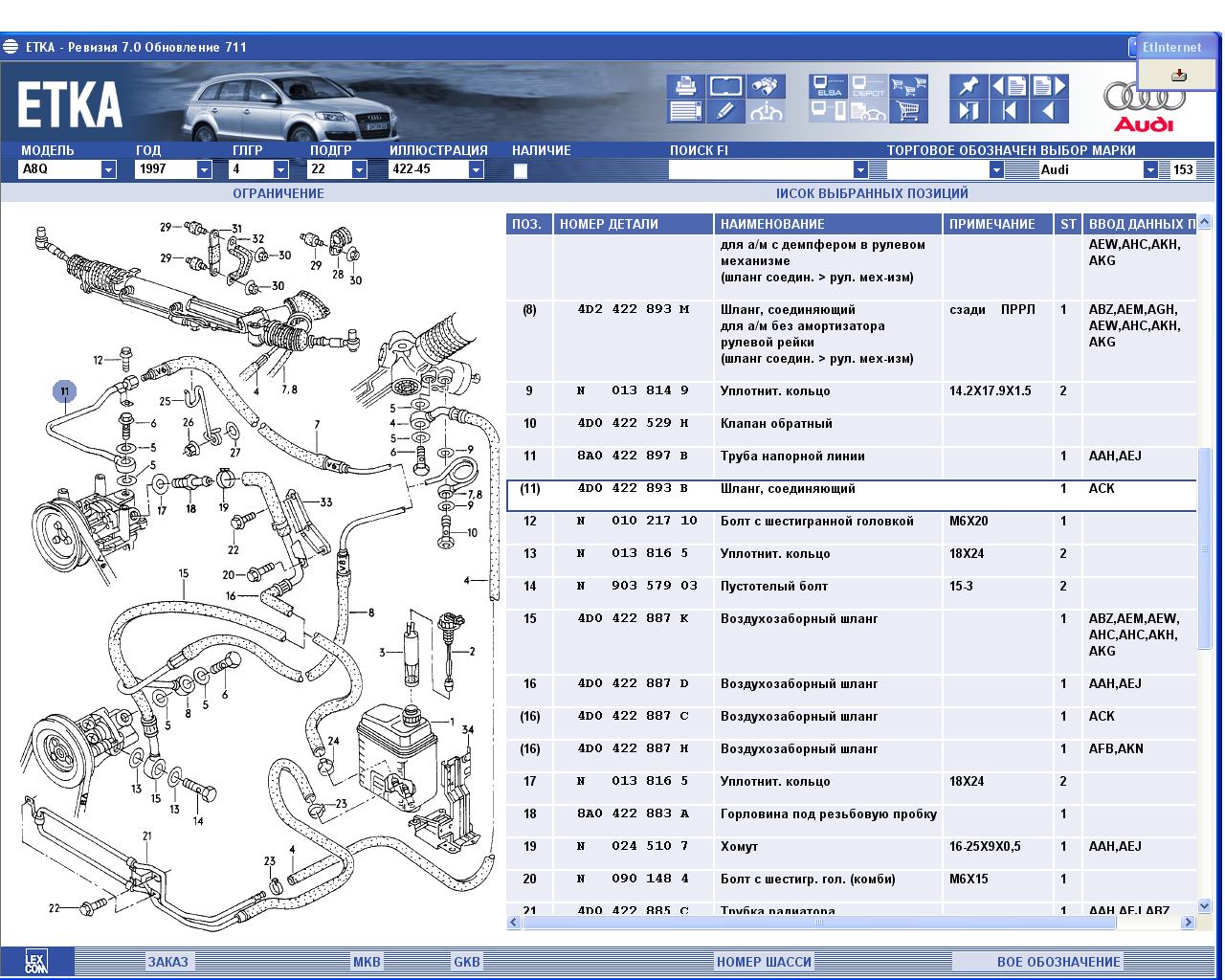Go to the next page icon
The image size is (1225, 980).
pyautogui.click(x=1049, y=87)
